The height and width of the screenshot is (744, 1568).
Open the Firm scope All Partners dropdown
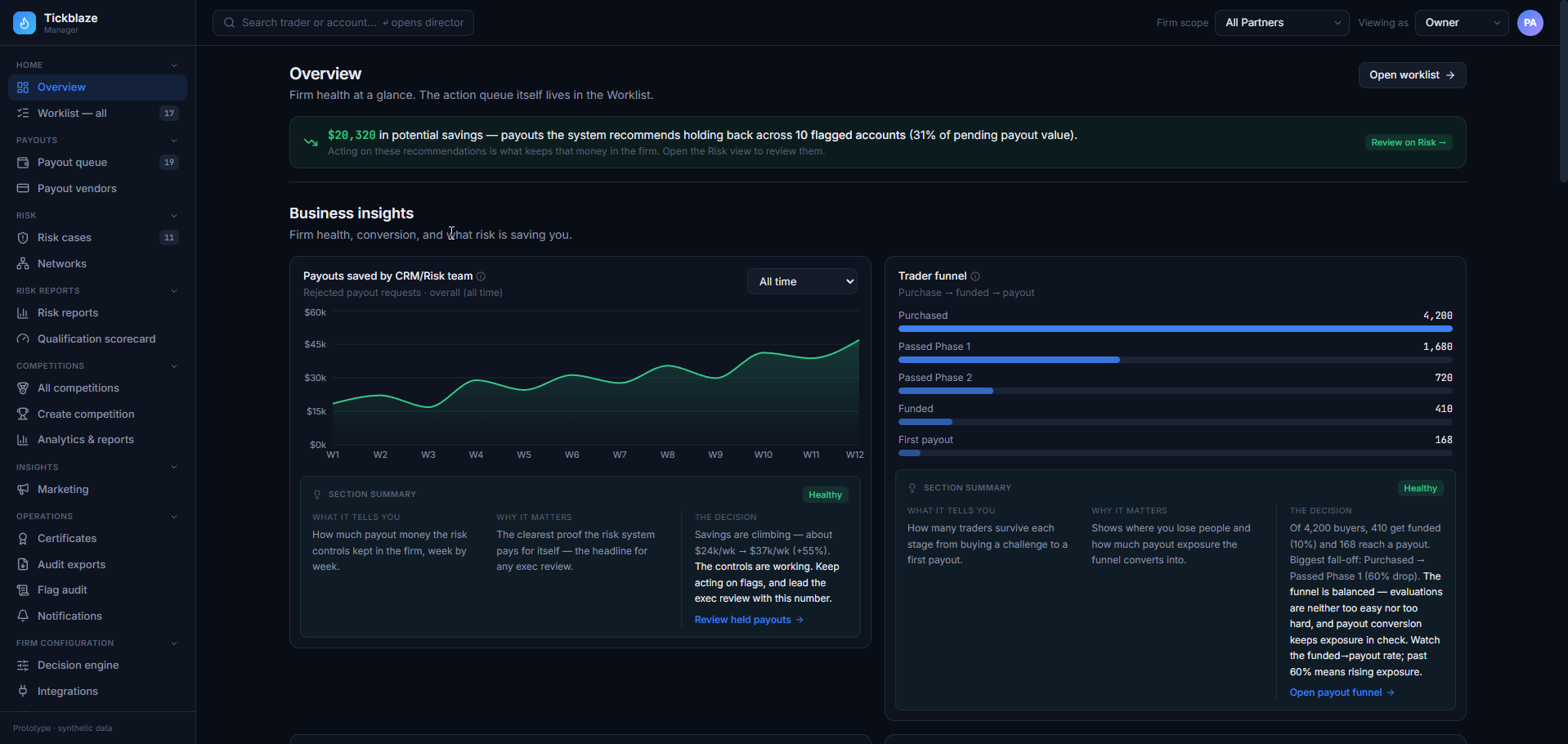point(1282,23)
